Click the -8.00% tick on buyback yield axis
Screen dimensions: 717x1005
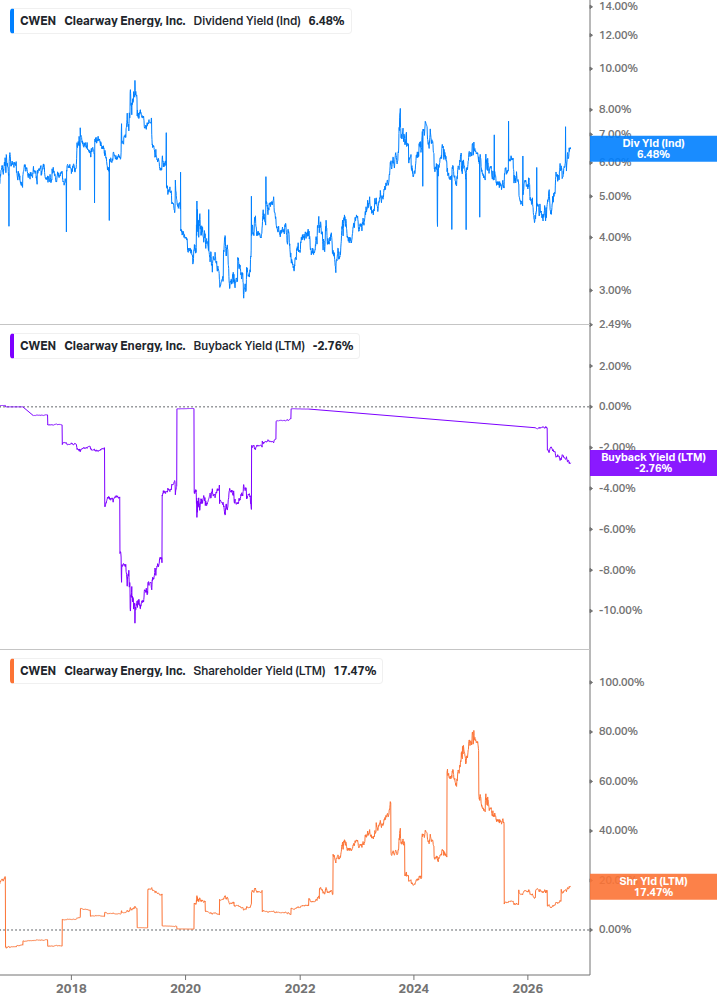coord(617,570)
